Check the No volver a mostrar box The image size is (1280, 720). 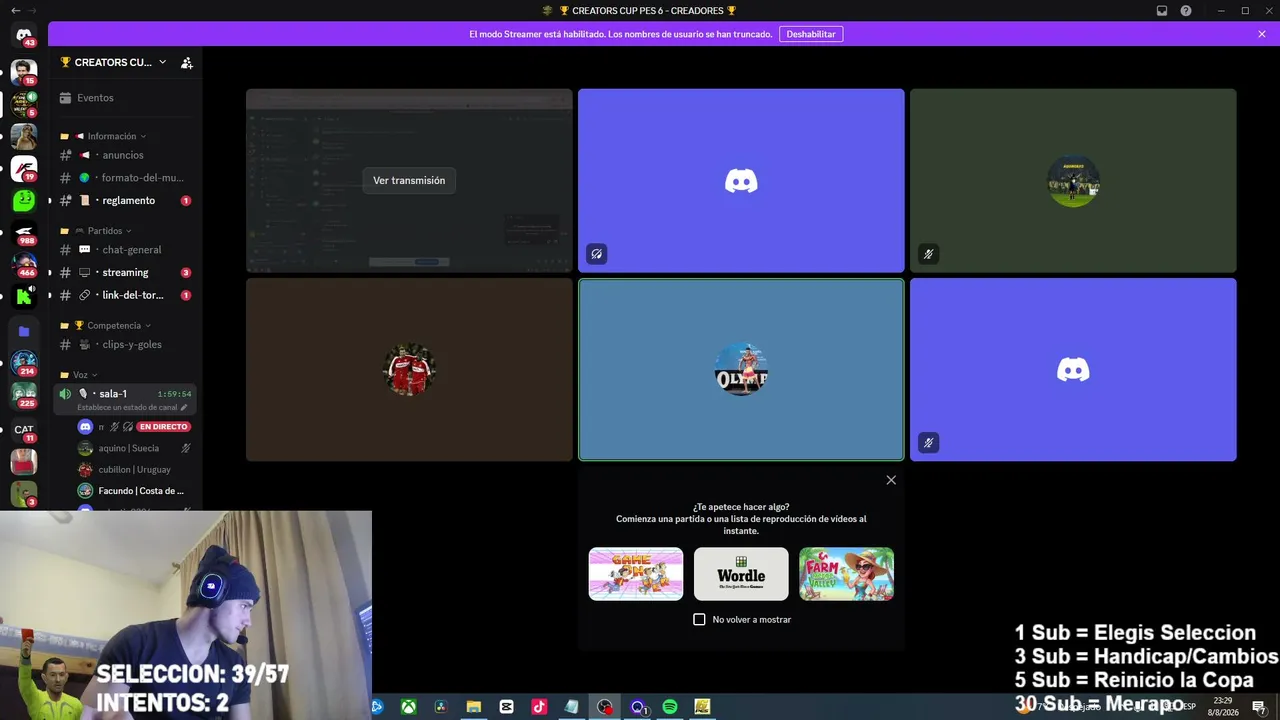pyautogui.click(x=699, y=620)
